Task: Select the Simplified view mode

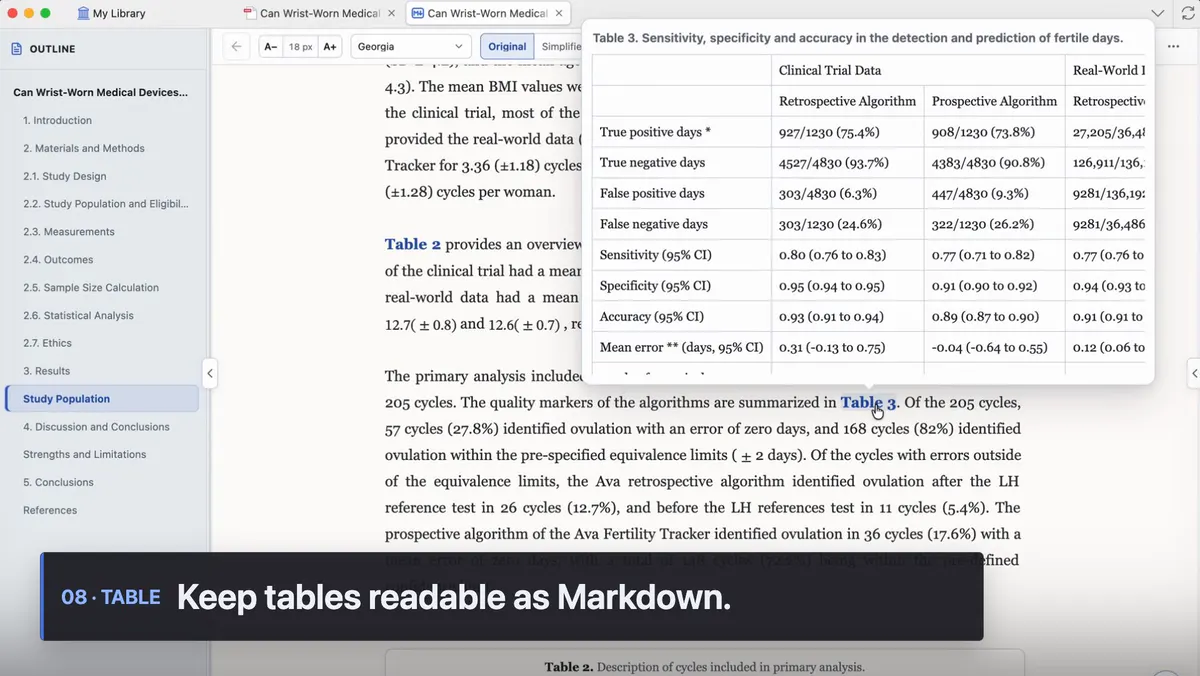Action: [x=558, y=46]
